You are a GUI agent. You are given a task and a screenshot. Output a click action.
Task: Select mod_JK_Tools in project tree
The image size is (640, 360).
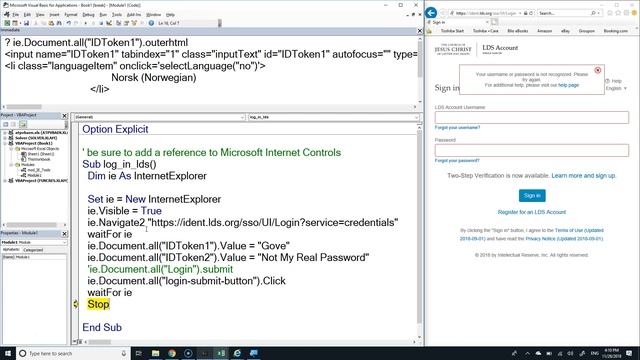39,170
